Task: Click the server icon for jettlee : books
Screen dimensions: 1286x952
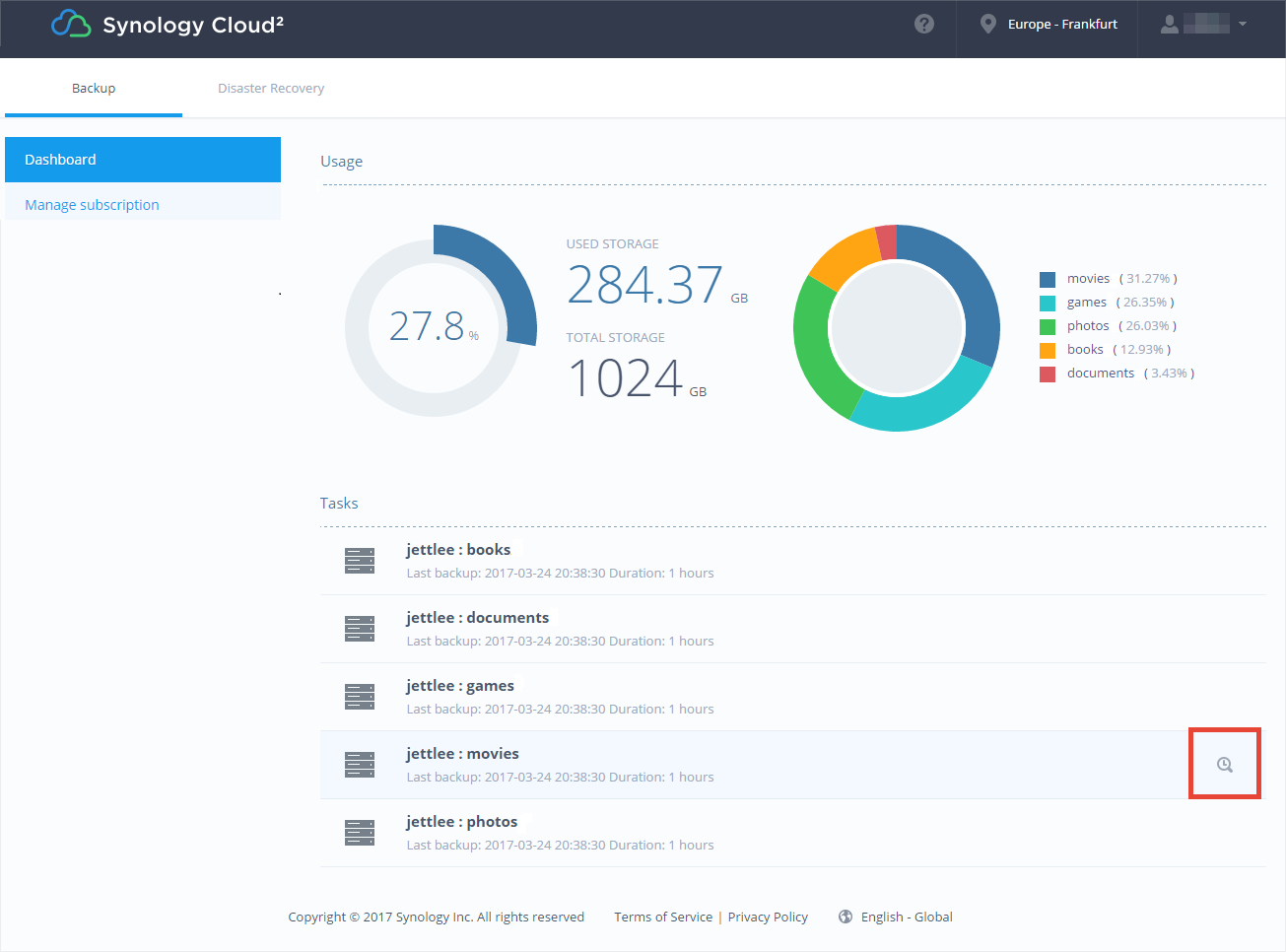Action: pos(360,561)
